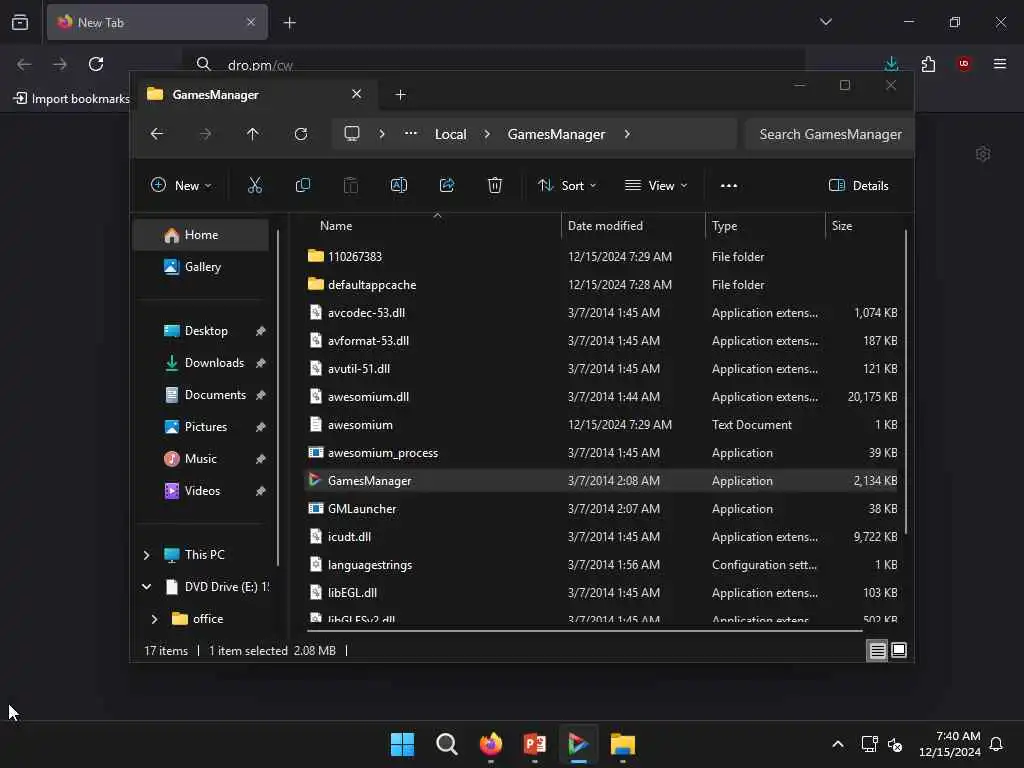The width and height of the screenshot is (1024, 768).
Task: Sort by the Size column header
Action: tap(864, 225)
